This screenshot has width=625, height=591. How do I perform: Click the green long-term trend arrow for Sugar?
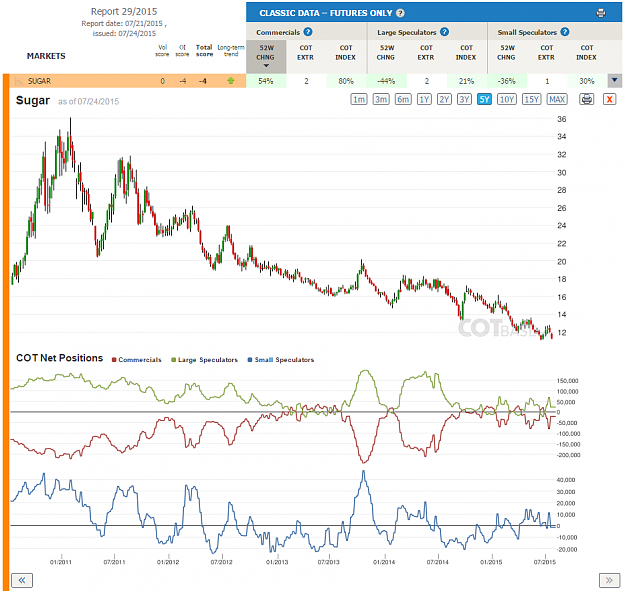pyautogui.click(x=231, y=81)
